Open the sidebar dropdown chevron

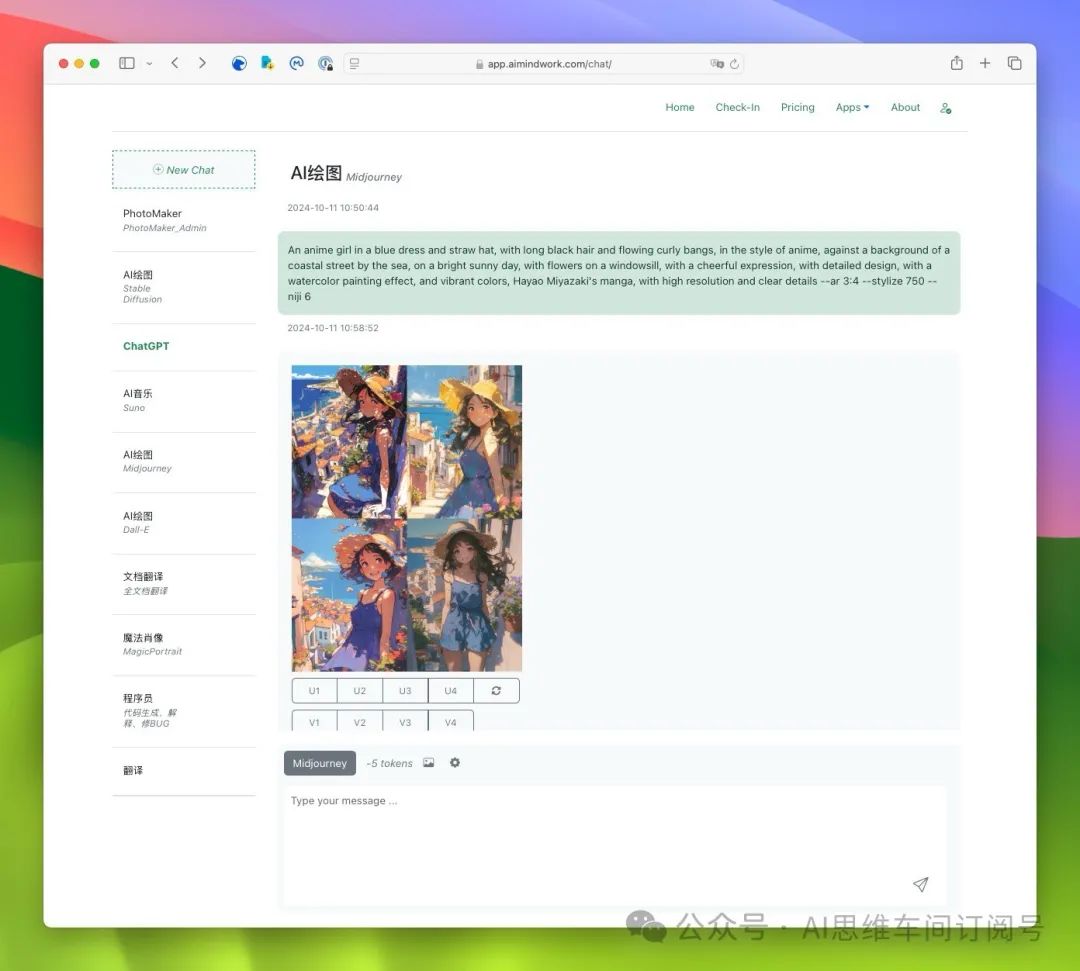(149, 63)
